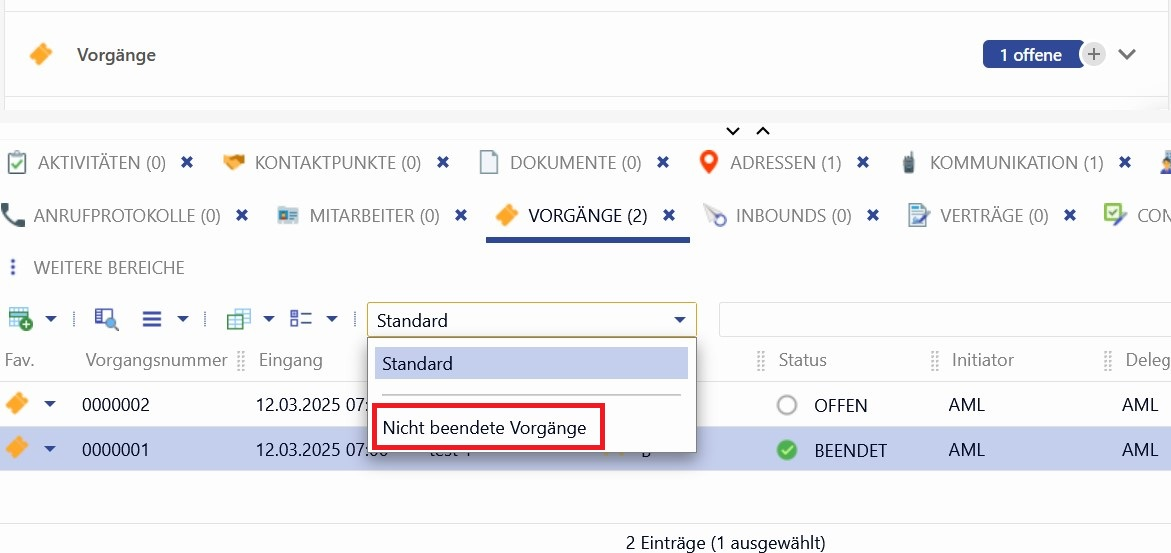Click the Weitere Bereiche three-dot icon

click(x=13, y=268)
